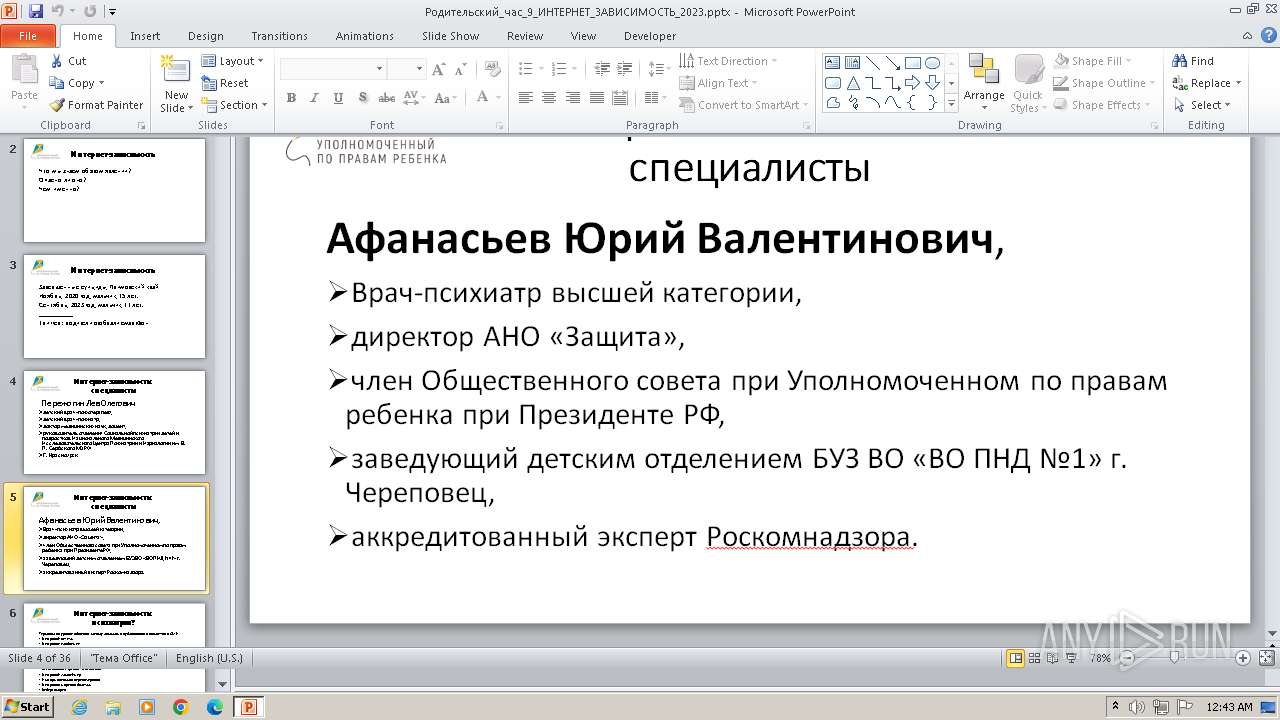Click zoom out minus button

click(1127, 658)
